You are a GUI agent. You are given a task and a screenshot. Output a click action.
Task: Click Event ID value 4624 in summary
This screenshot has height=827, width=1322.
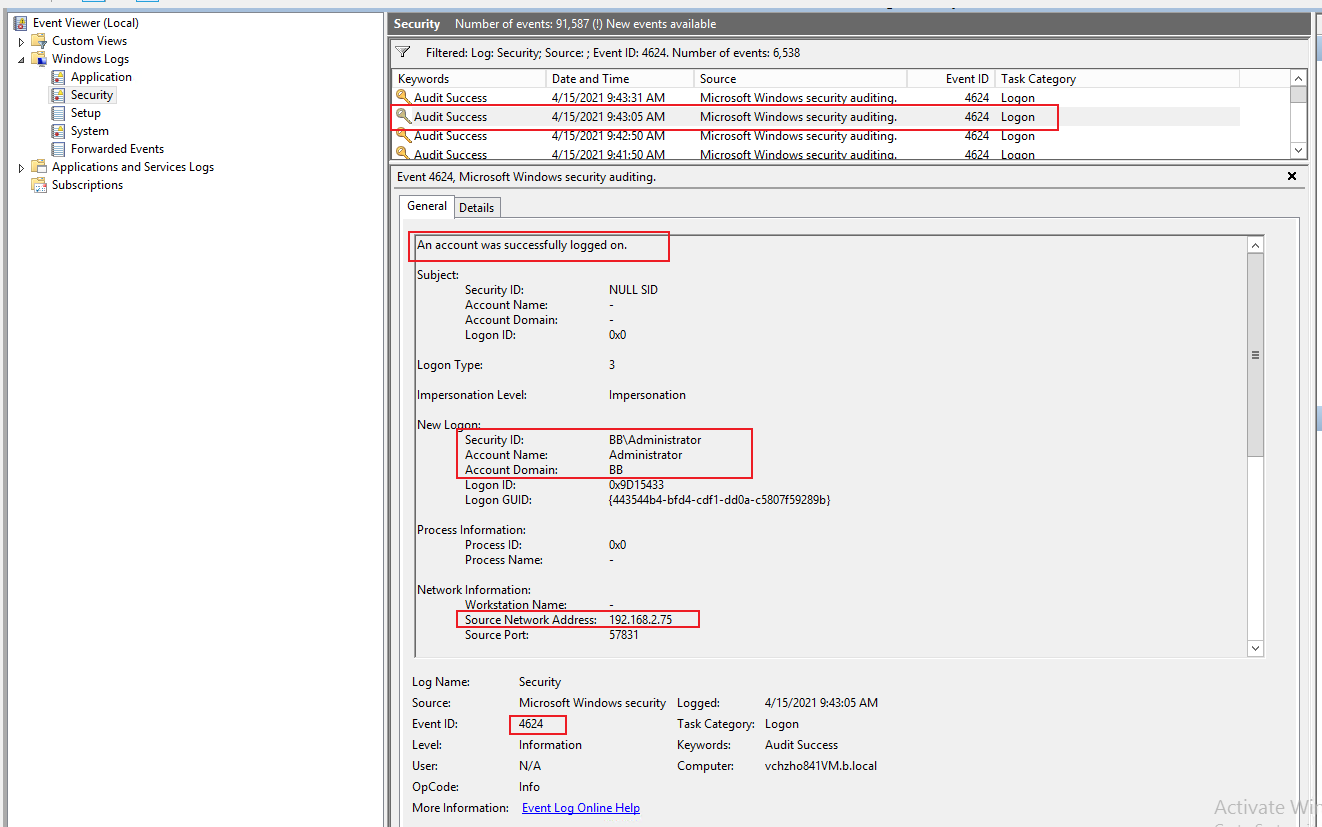tap(531, 724)
